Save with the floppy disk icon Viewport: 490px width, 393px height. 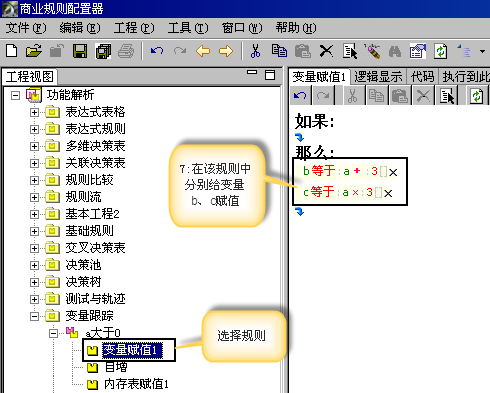pyautogui.click(x=80, y=51)
